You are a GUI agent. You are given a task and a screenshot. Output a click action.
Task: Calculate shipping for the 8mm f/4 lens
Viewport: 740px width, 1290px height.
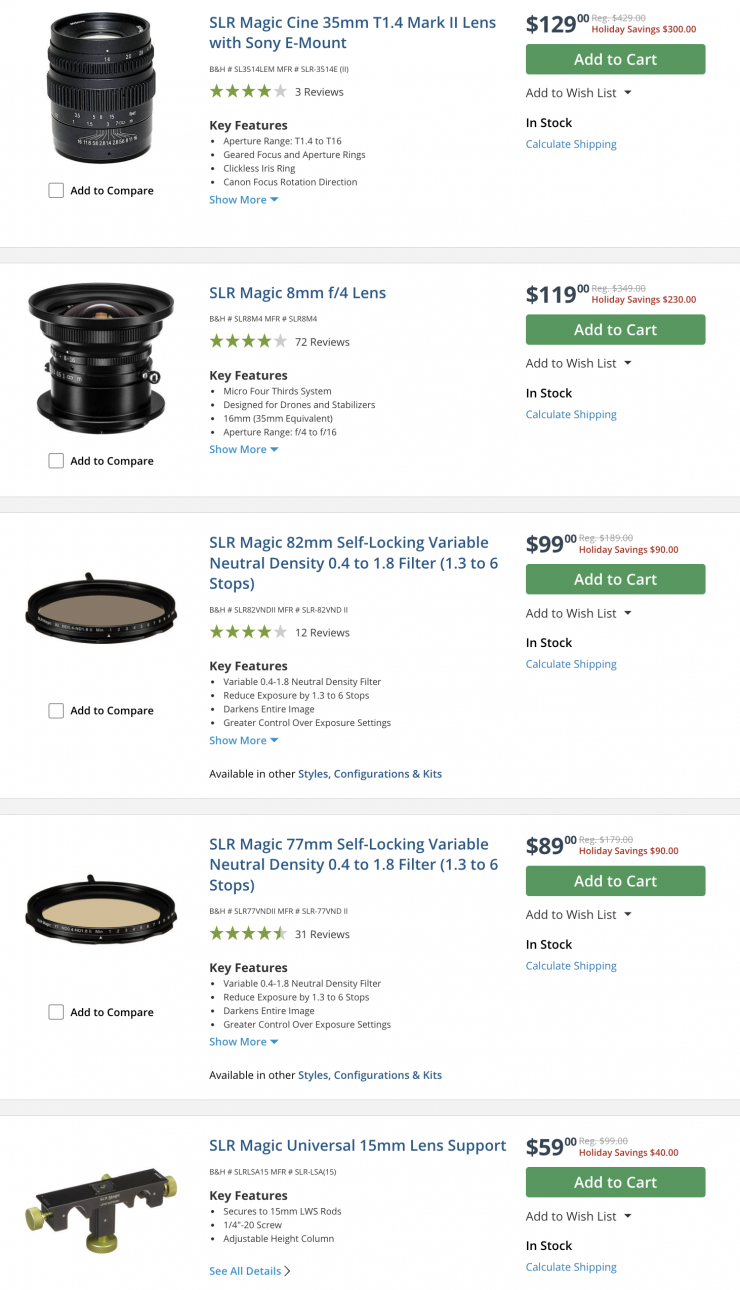571,414
